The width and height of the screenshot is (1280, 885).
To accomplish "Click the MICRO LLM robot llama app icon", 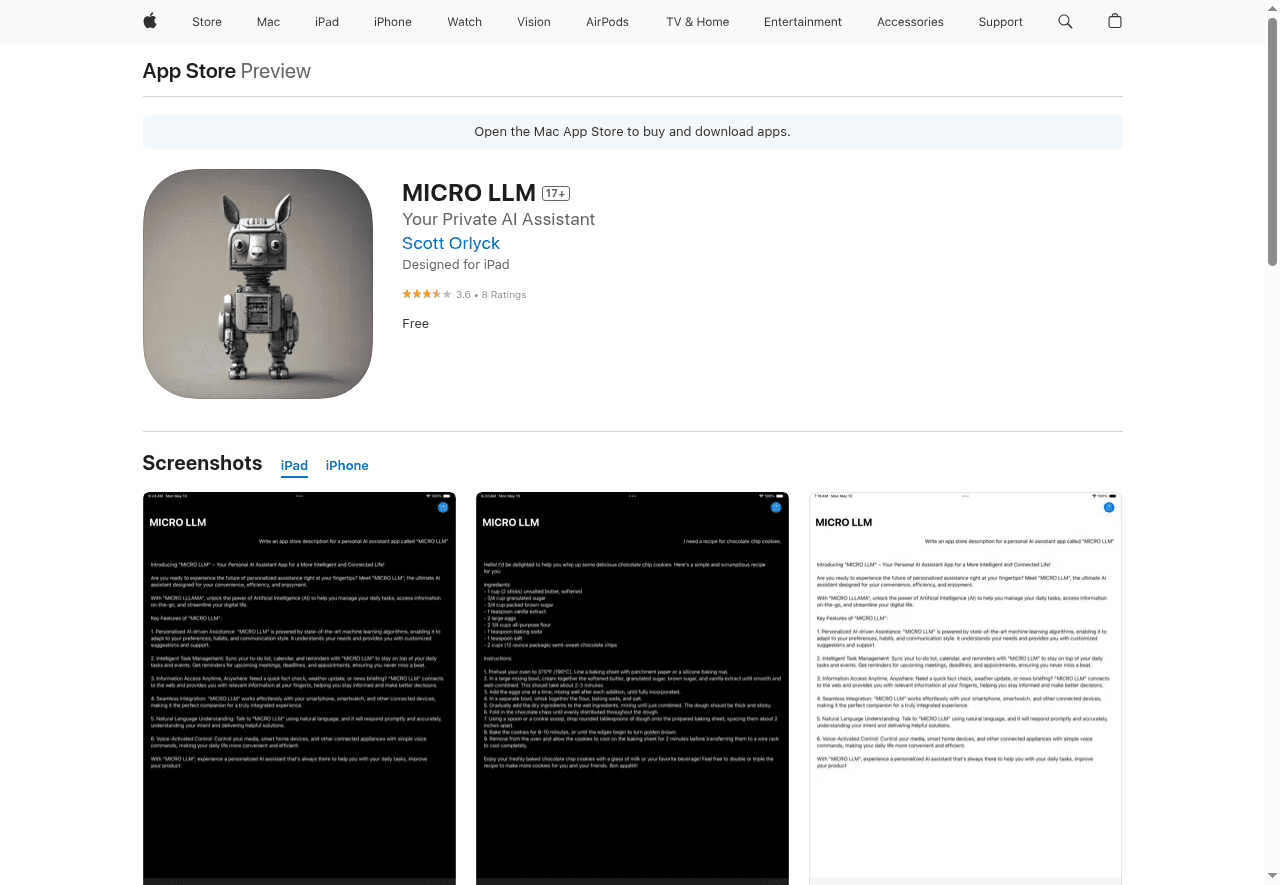I will (258, 284).
